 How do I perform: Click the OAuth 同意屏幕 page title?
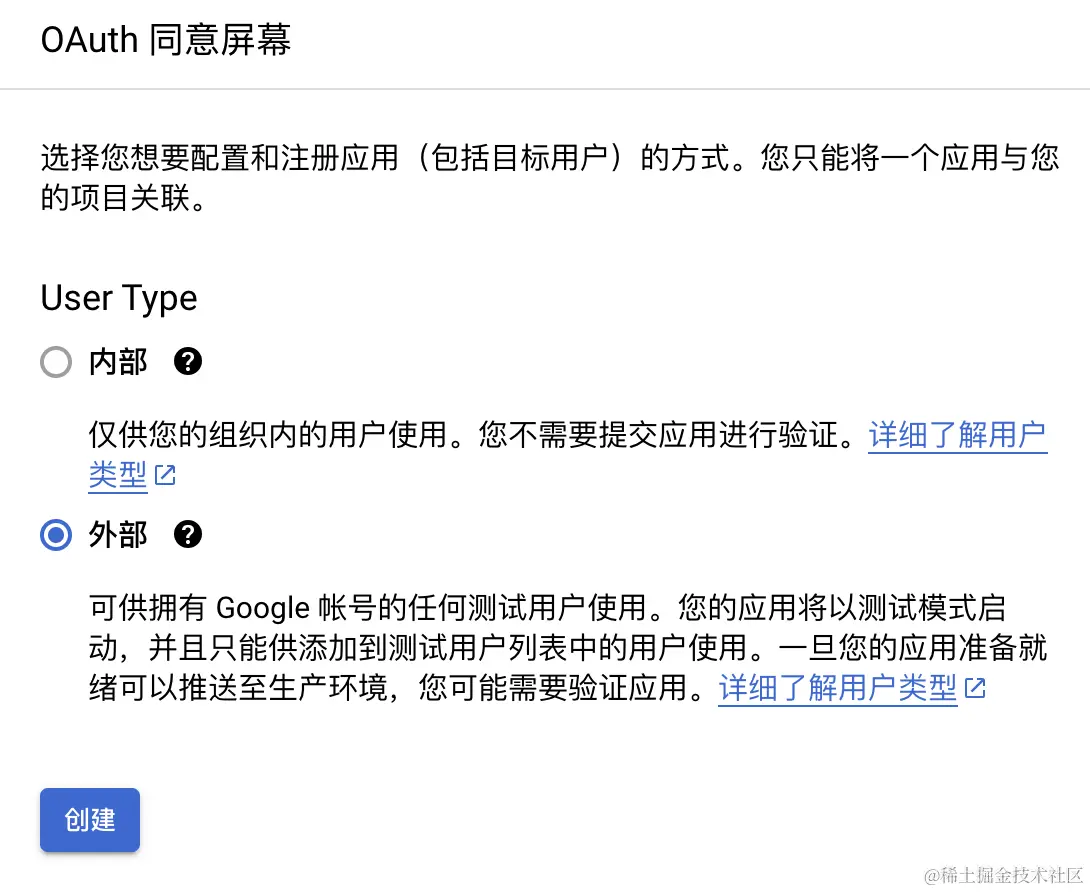(x=166, y=41)
